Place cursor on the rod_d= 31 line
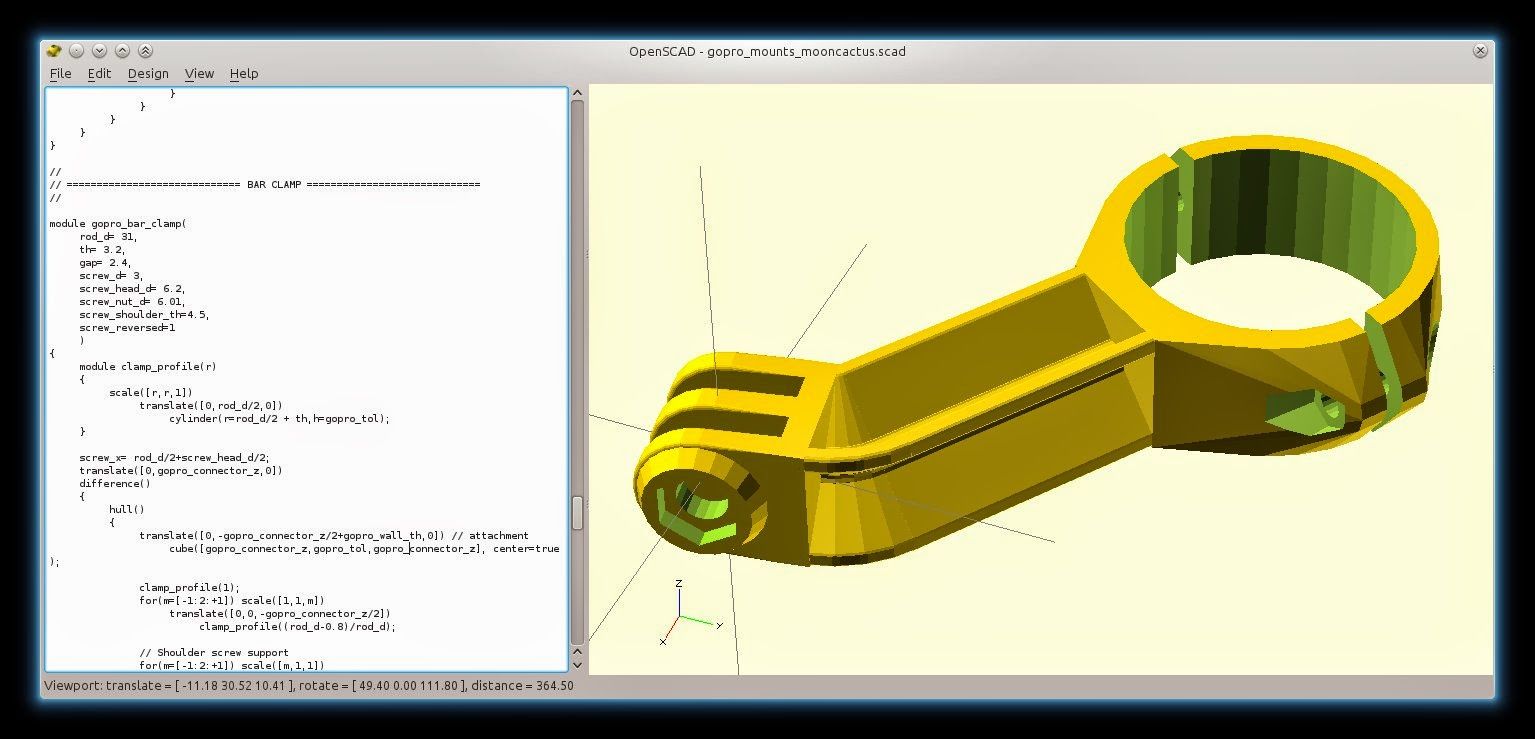1535x739 pixels. (110, 236)
